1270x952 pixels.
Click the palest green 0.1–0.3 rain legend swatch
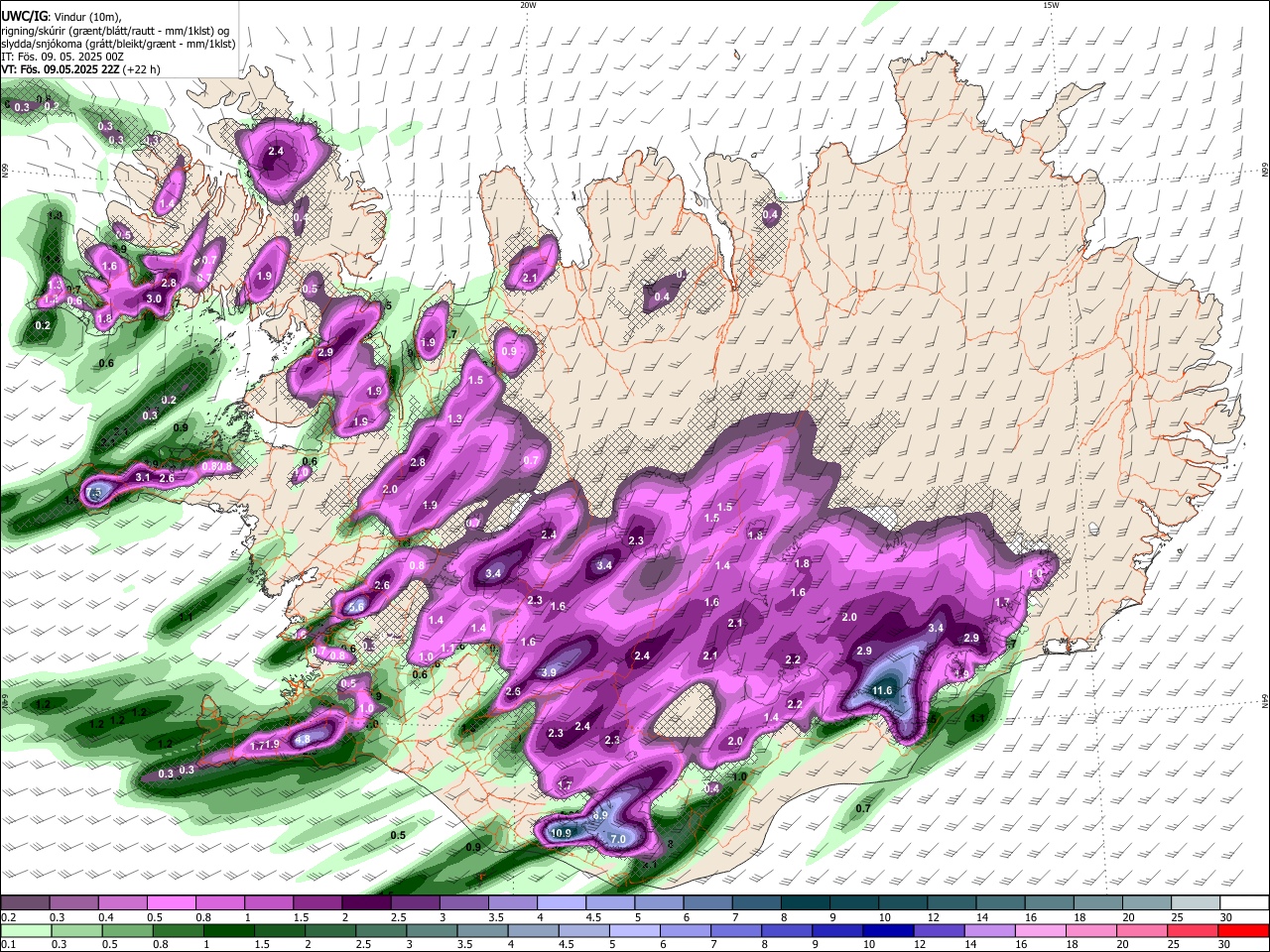click(25, 930)
